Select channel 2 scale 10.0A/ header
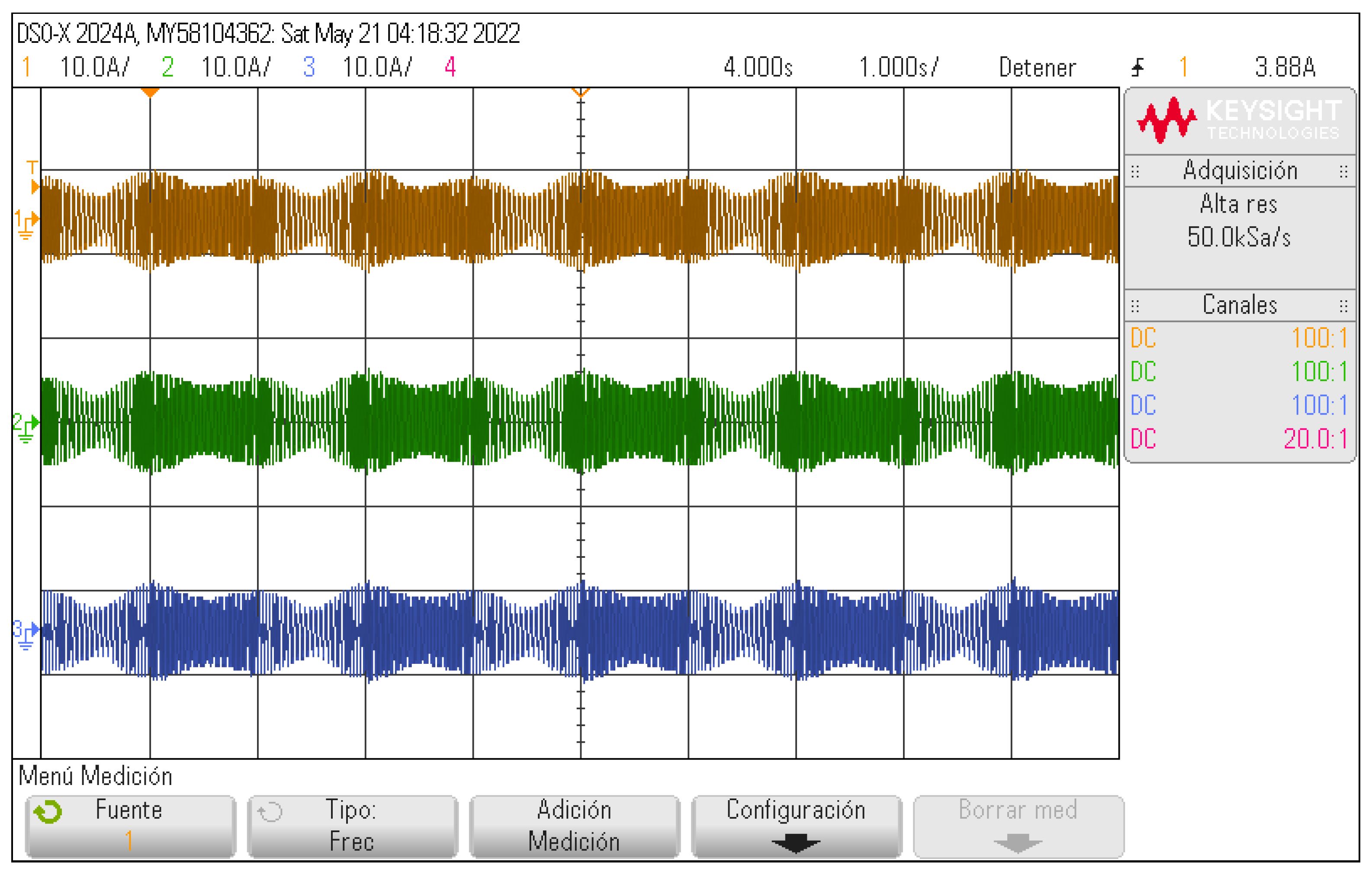The width and height of the screenshot is (1372, 872). click(x=235, y=67)
